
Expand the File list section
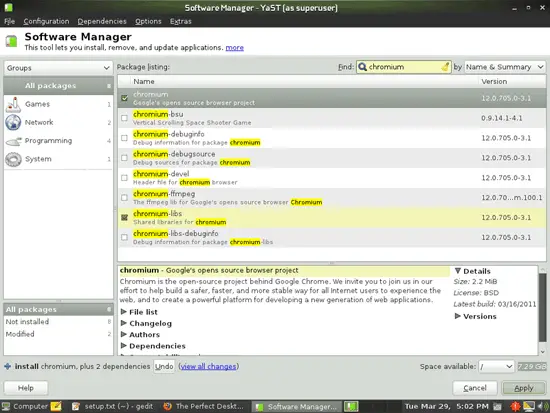coord(123,312)
